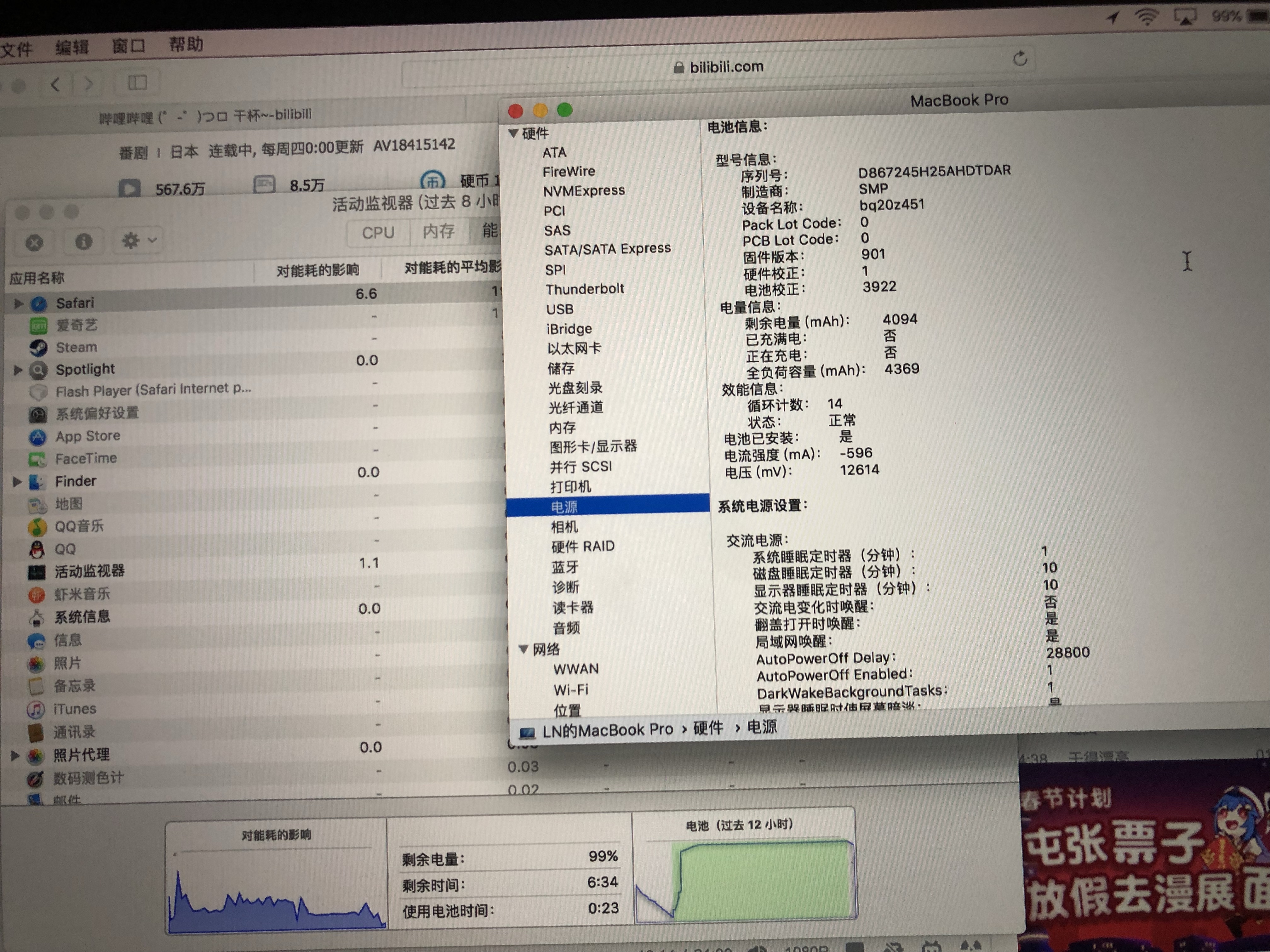Select Wi-Fi under 网络 in sidebar
Viewport: 1270px width, 952px height.
571,690
